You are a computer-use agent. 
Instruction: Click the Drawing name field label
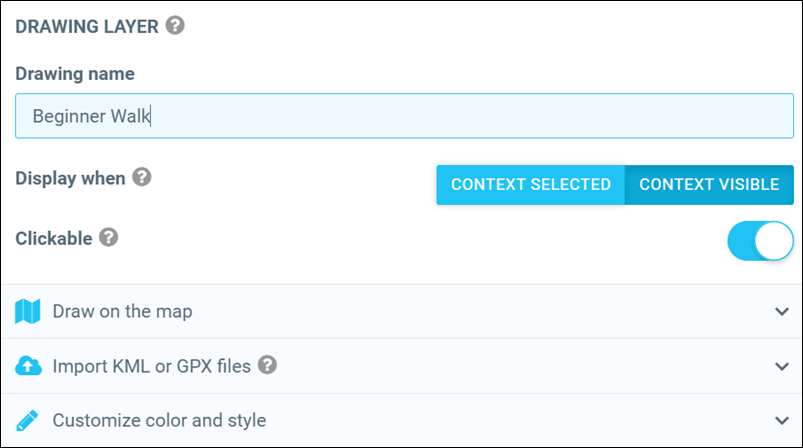click(75, 73)
